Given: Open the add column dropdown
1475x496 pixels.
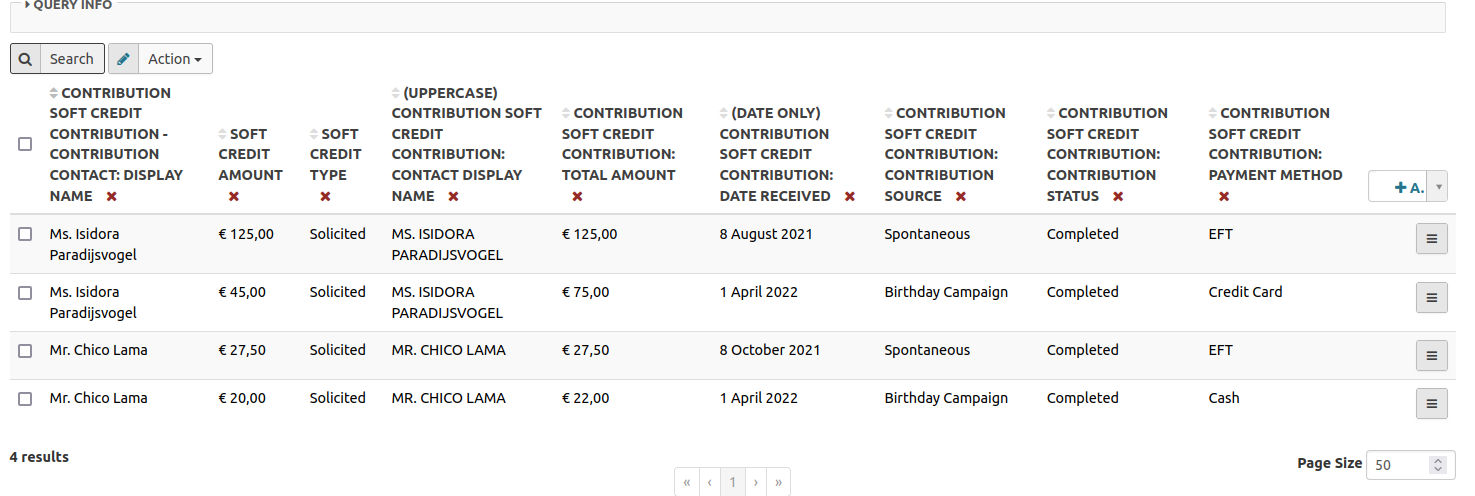Looking at the screenshot, I should (1439, 186).
